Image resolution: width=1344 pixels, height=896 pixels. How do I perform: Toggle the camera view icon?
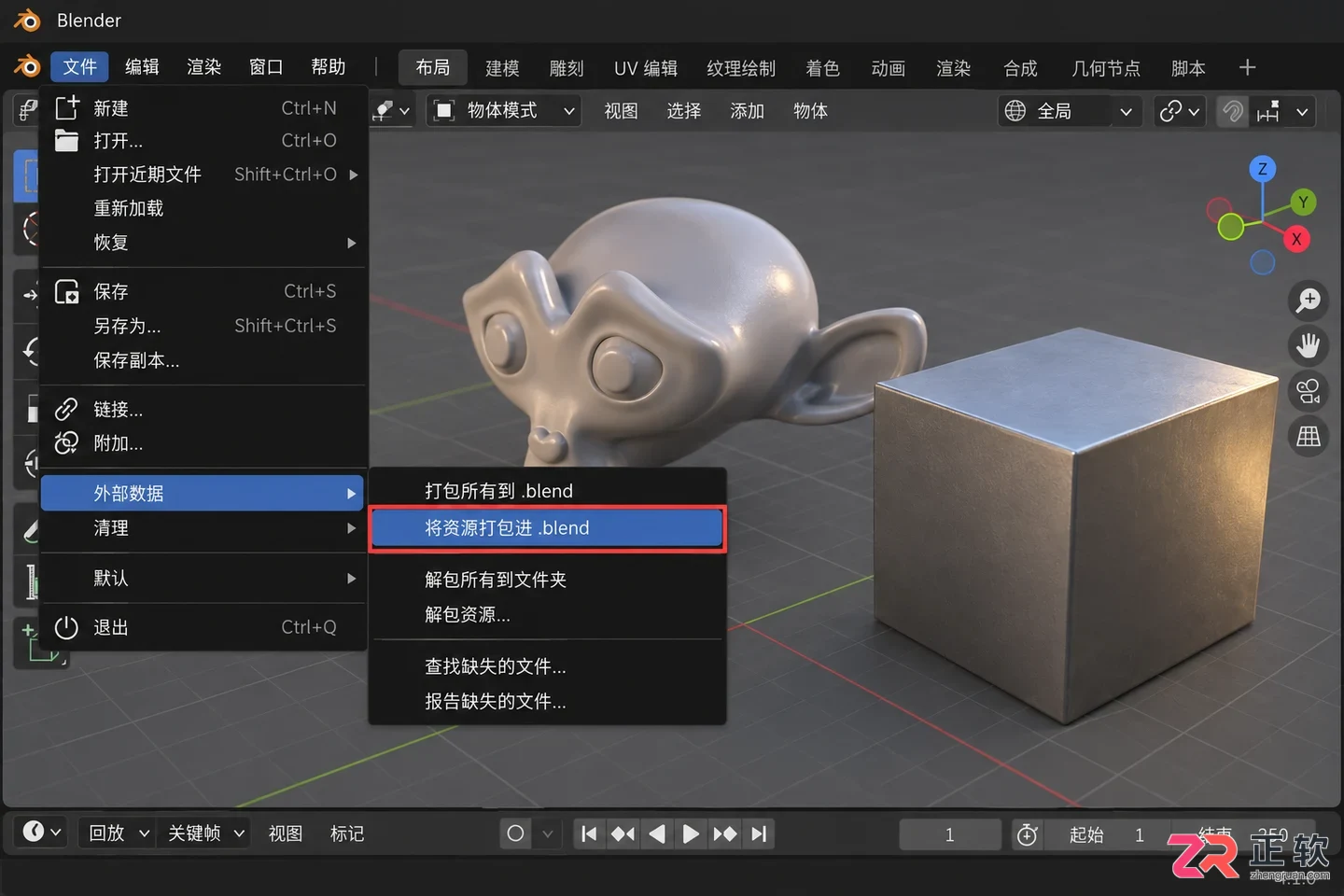click(1309, 391)
